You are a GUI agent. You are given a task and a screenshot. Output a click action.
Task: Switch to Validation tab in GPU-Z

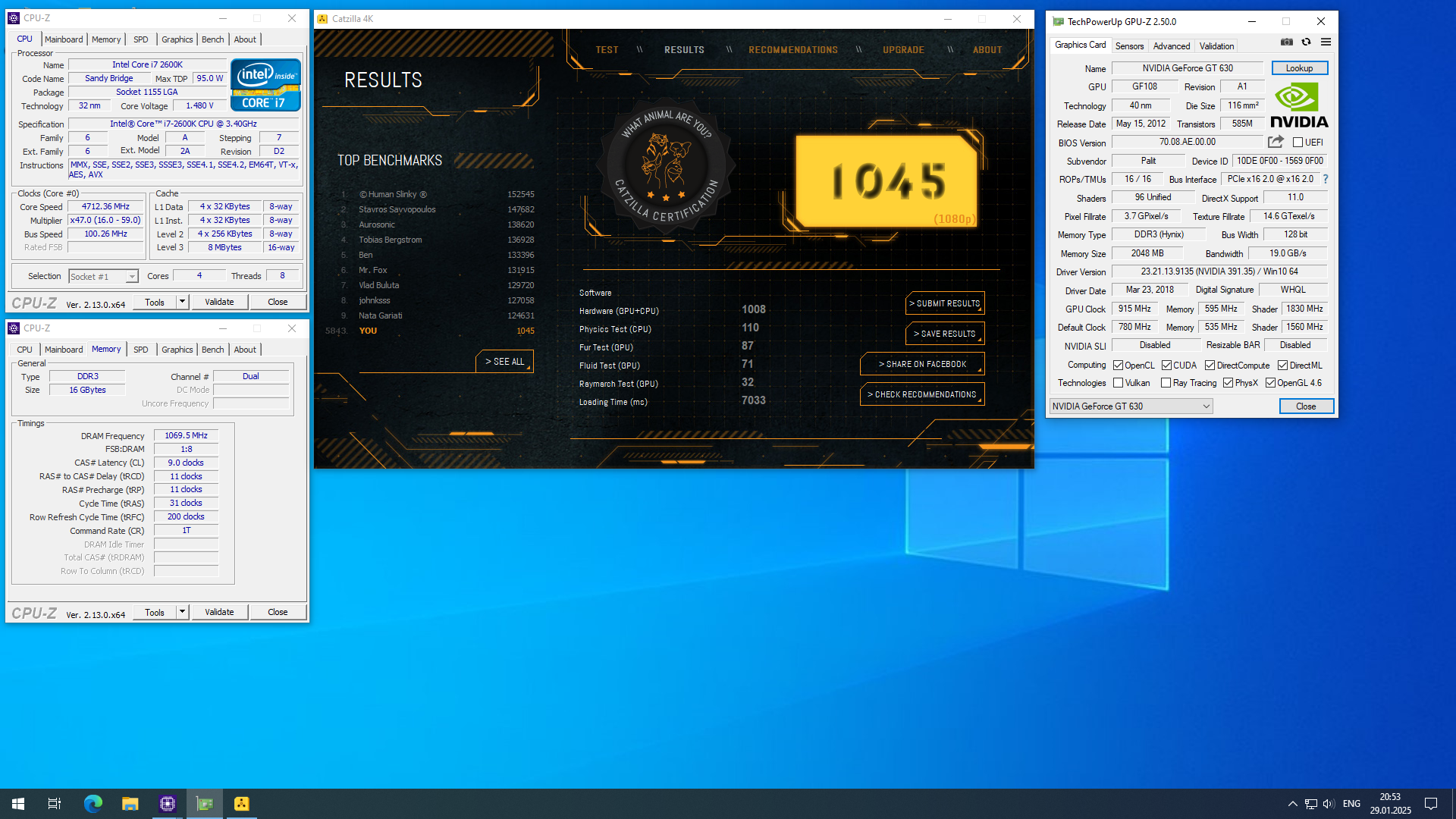click(1216, 46)
